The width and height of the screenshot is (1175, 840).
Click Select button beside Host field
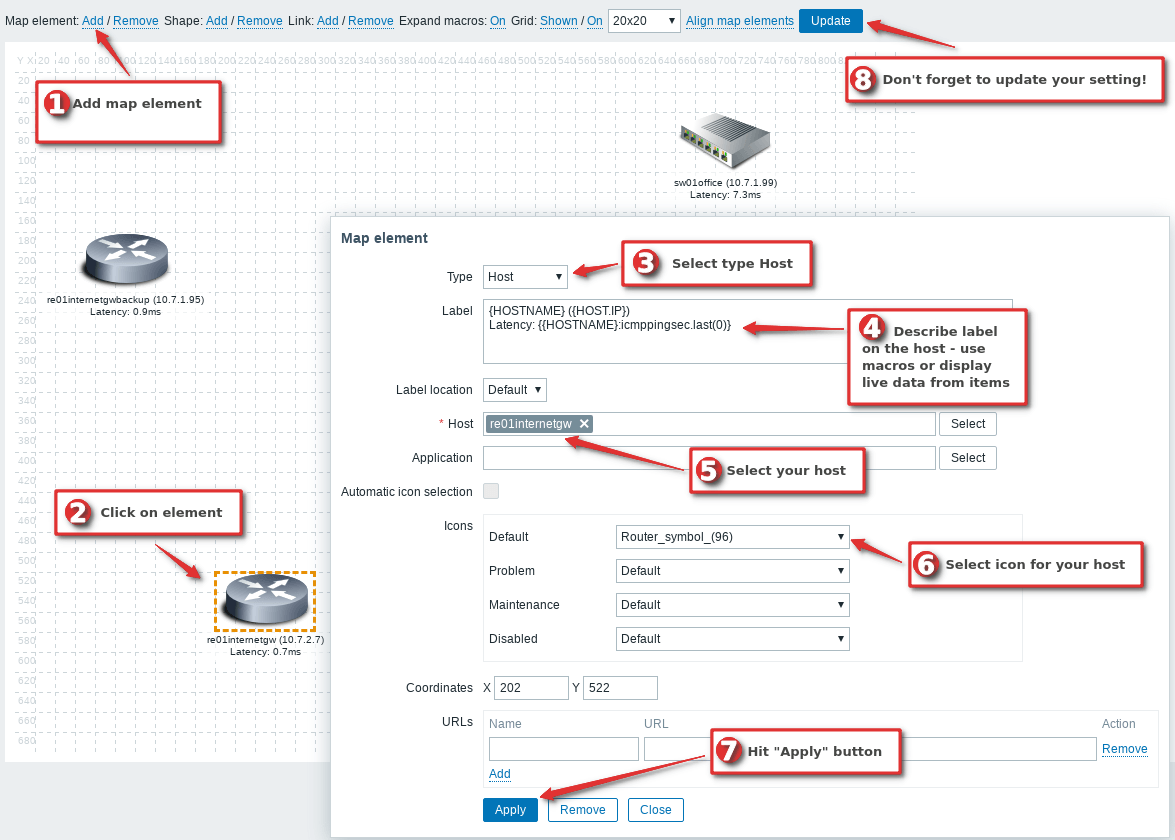(967, 424)
